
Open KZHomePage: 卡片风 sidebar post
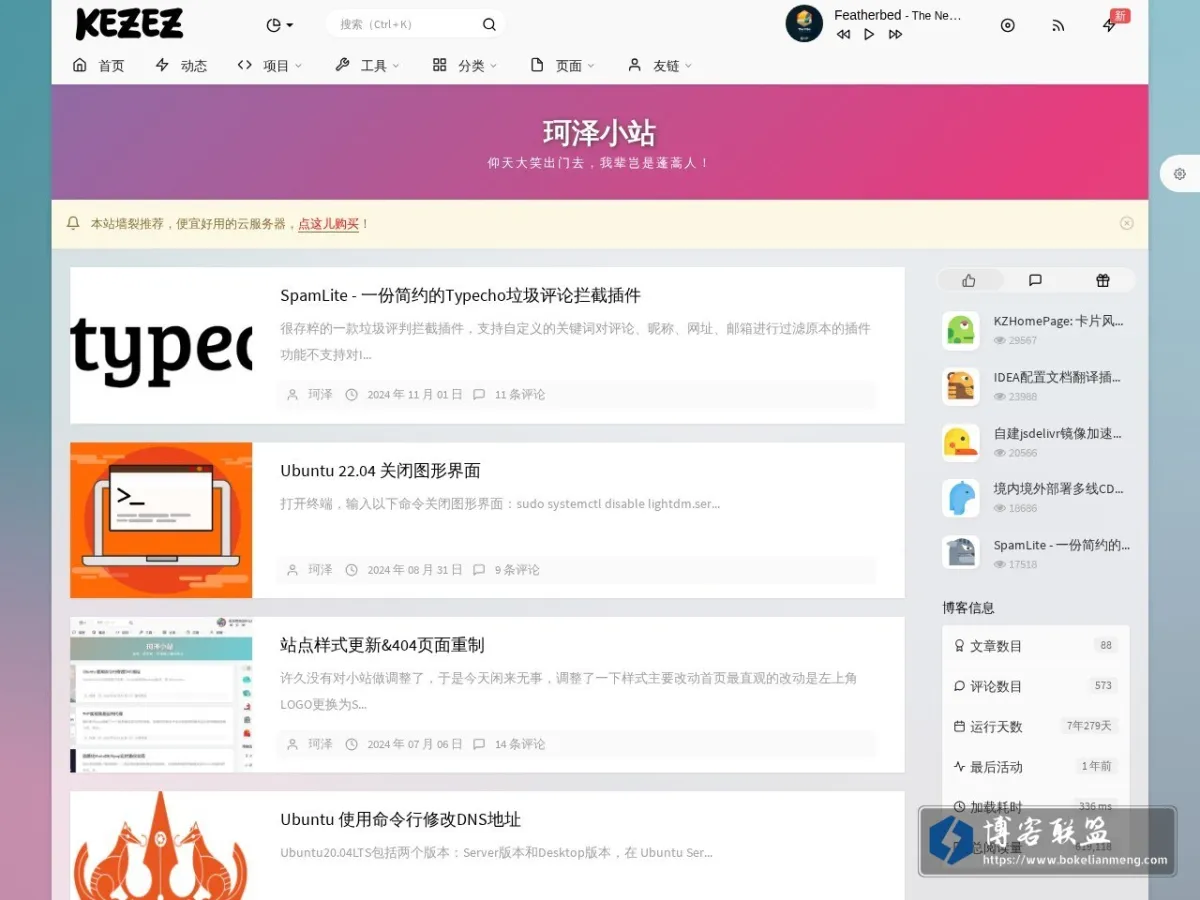[1058, 321]
